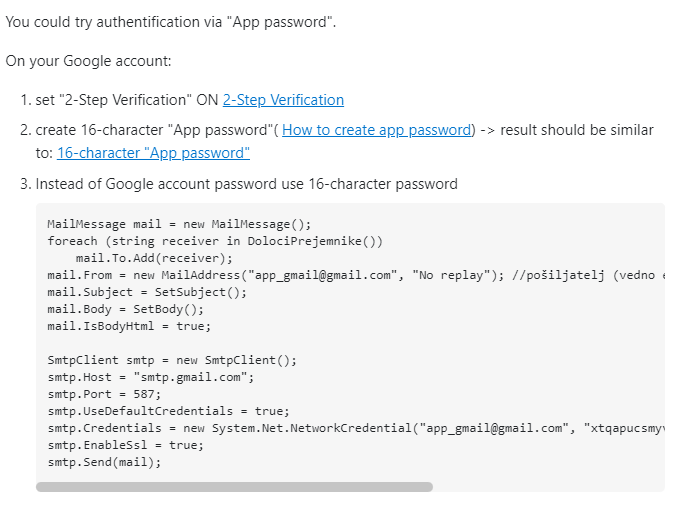
Task: Click the "smtp.UseDefaultCredentials = true;" line
Action: (168, 411)
